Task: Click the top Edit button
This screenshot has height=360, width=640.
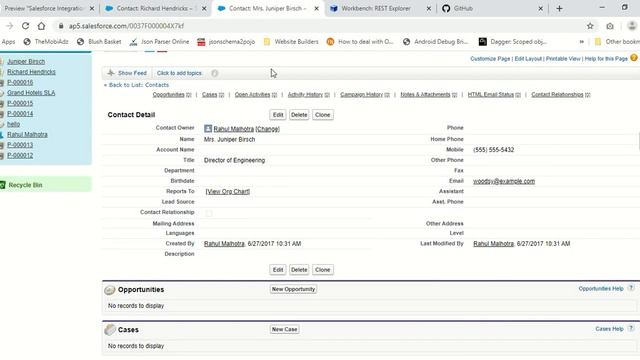Action: (278, 115)
